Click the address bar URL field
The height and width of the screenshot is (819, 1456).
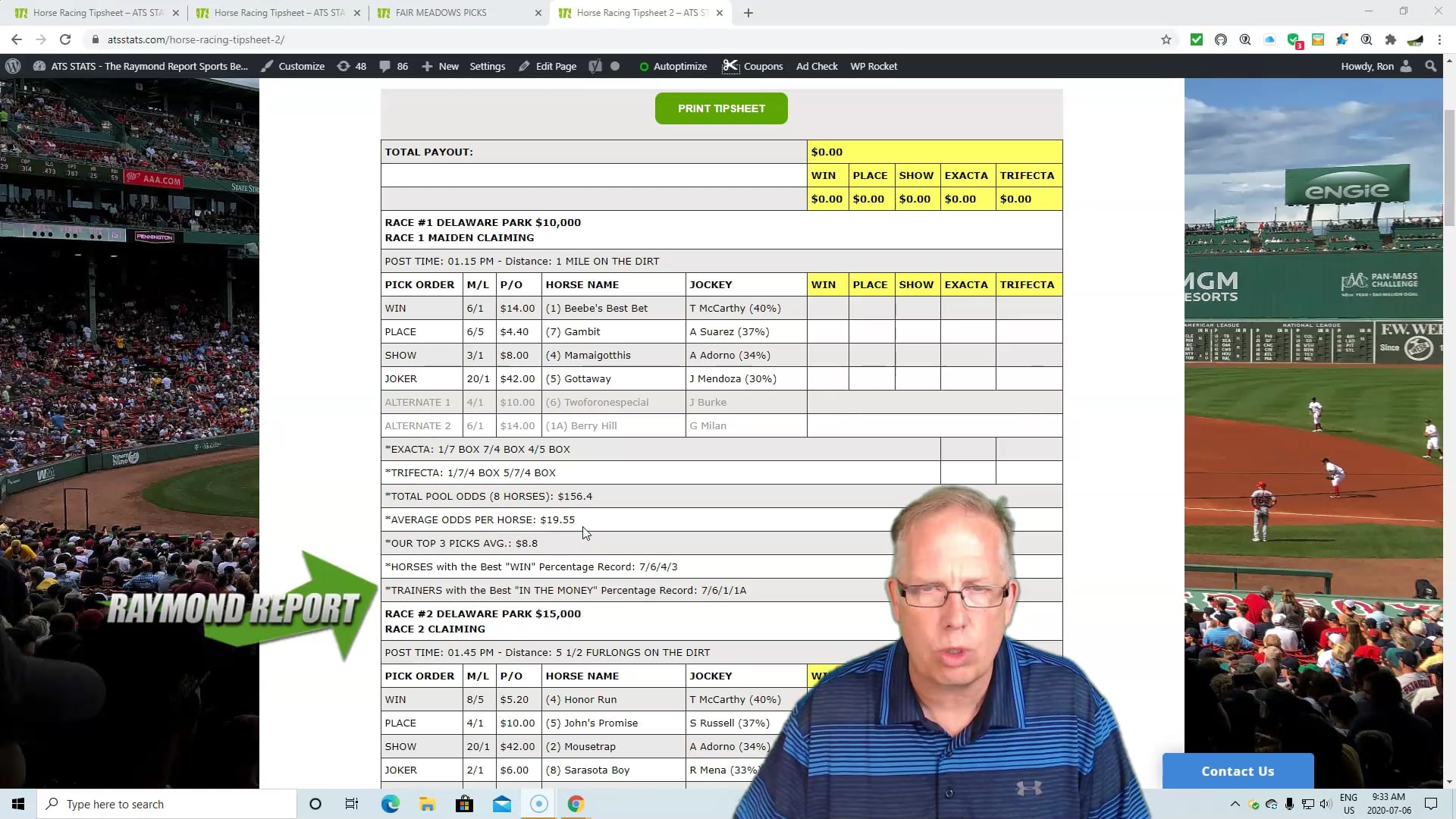[622, 39]
